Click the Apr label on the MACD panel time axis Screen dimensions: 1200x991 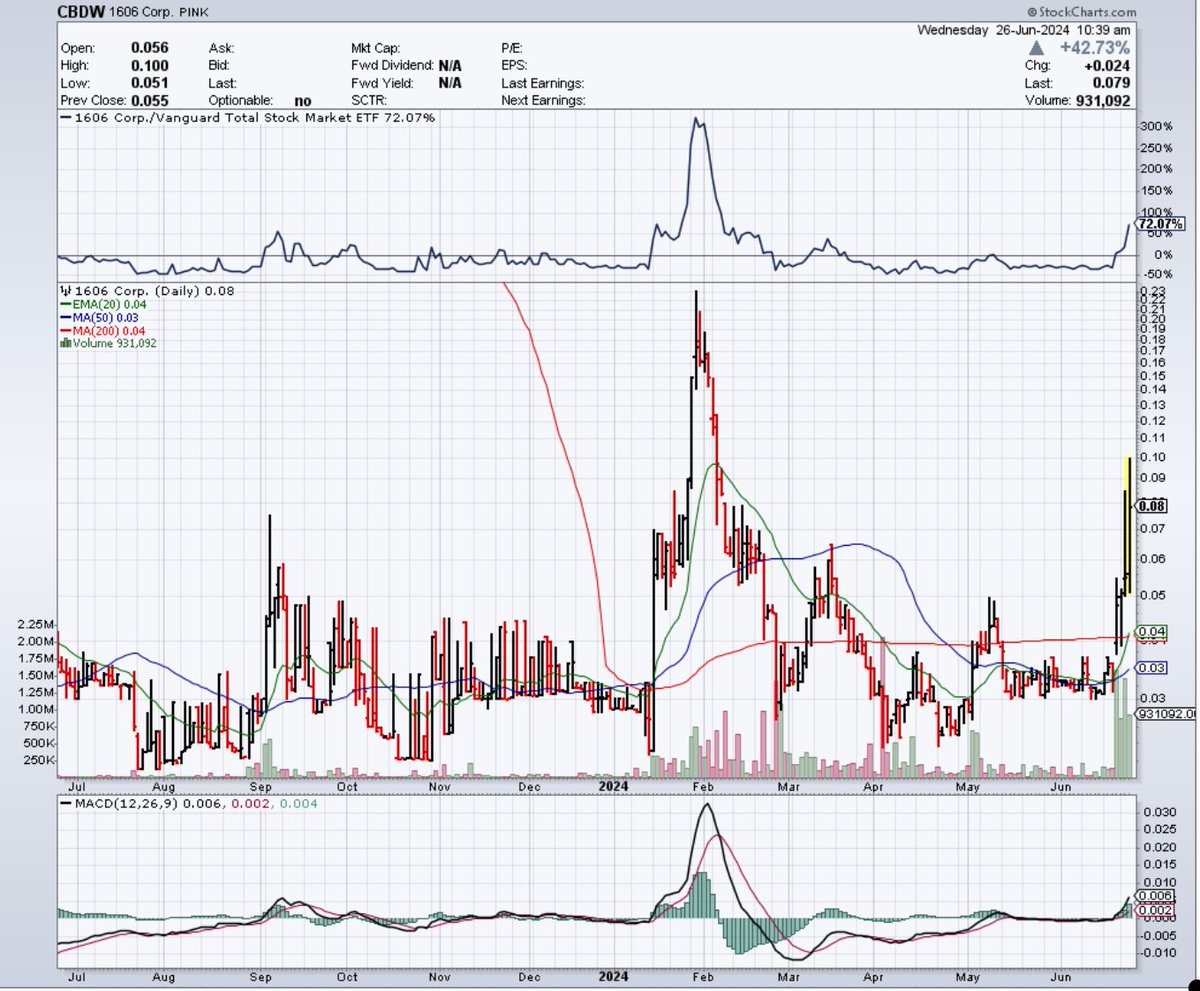pyautogui.click(x=874, y=977)
